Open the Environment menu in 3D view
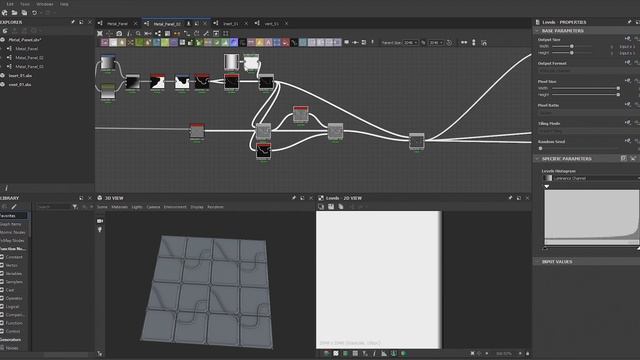Image resolution: width=640 pixels, height=360 pixels. (x=175, y=207)
